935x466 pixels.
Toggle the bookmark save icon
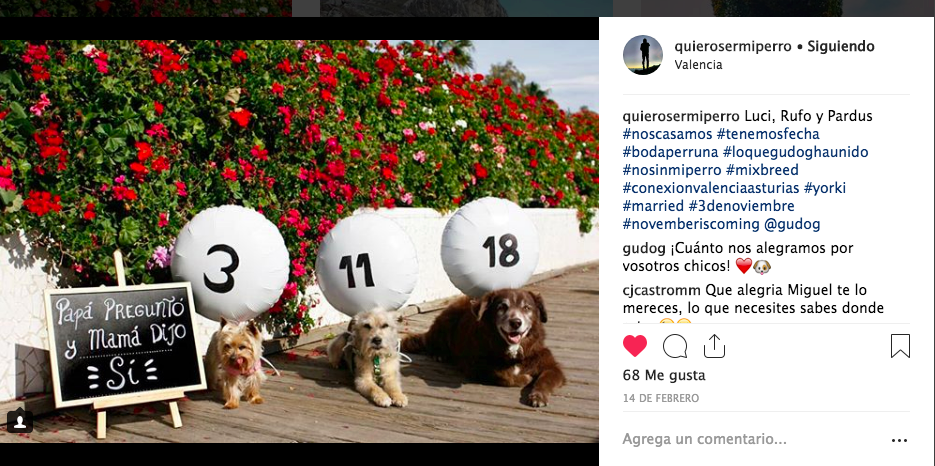(x=900, y=345)
